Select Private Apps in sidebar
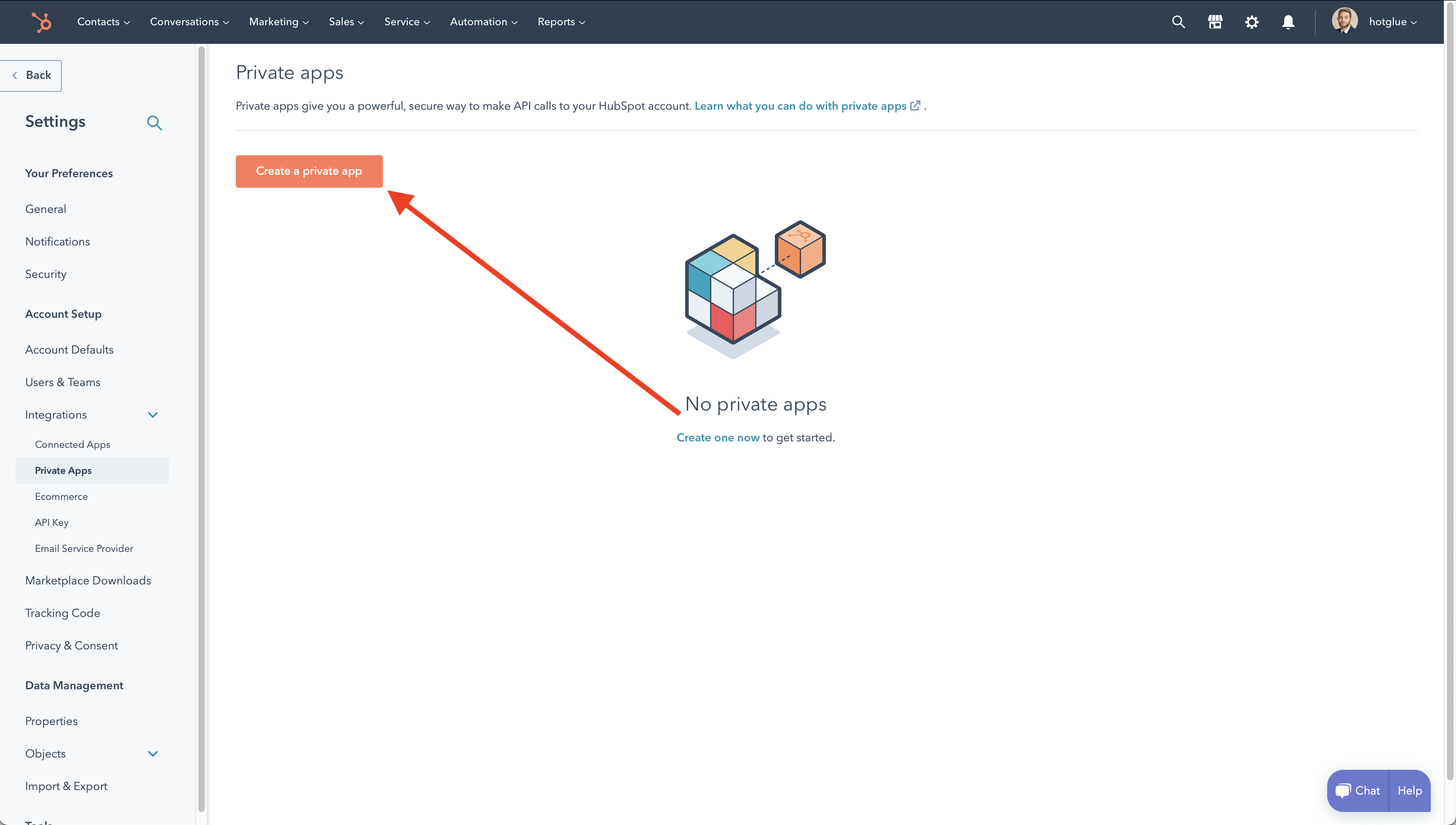Image resolution: width=1456 pixels, height=825 pixels. [x=92, y=470]
